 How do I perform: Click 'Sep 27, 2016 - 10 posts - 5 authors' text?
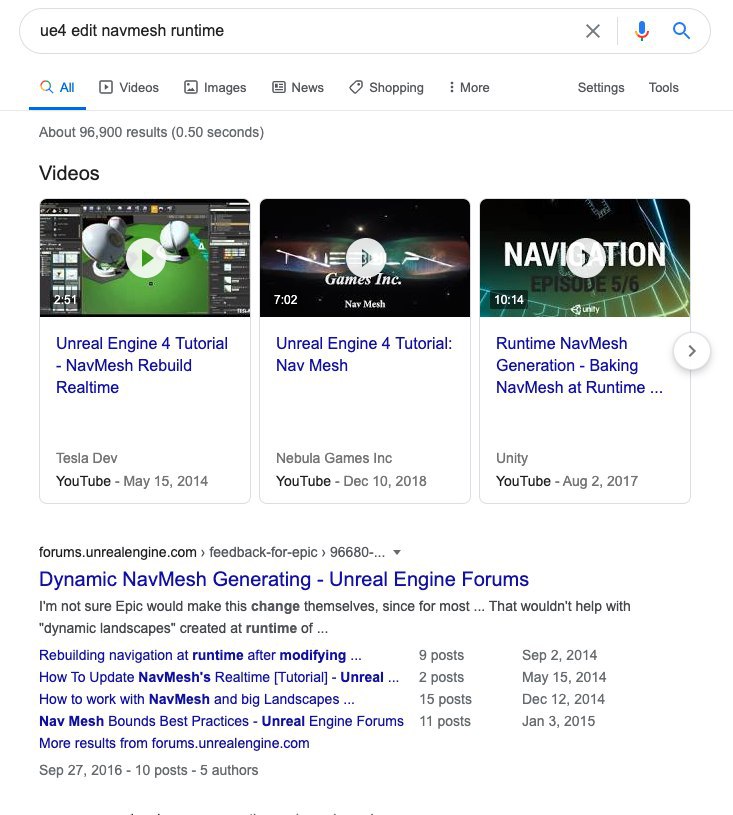[149, 770]
